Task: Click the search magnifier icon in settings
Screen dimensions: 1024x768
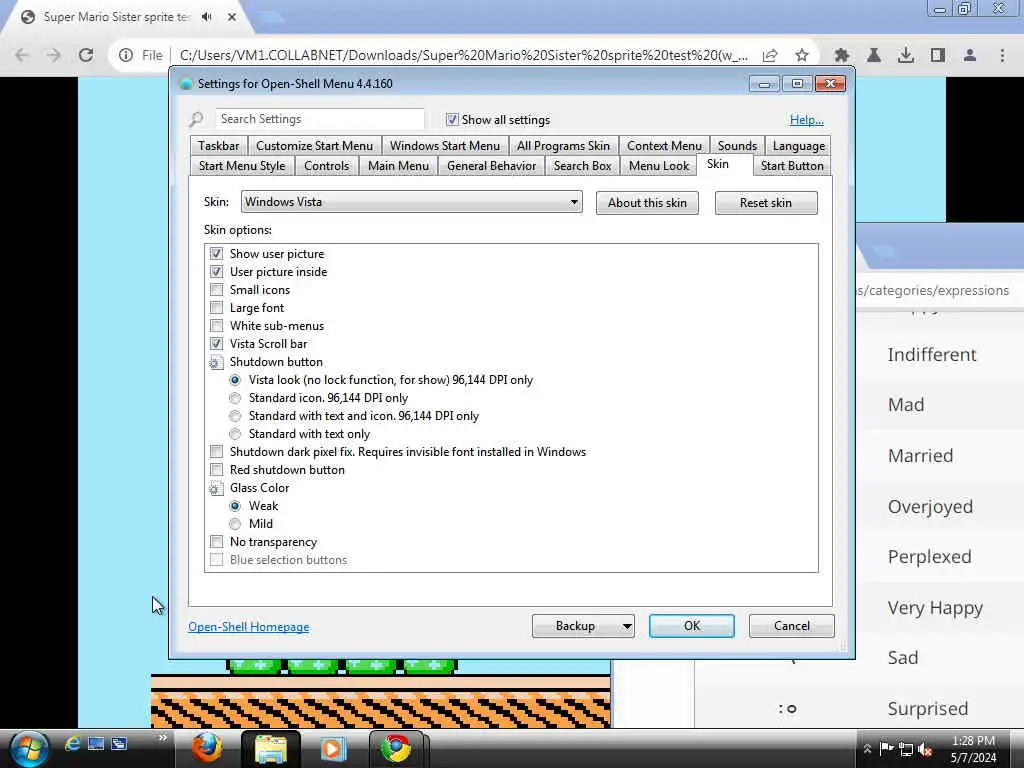Action: (196, 120)
